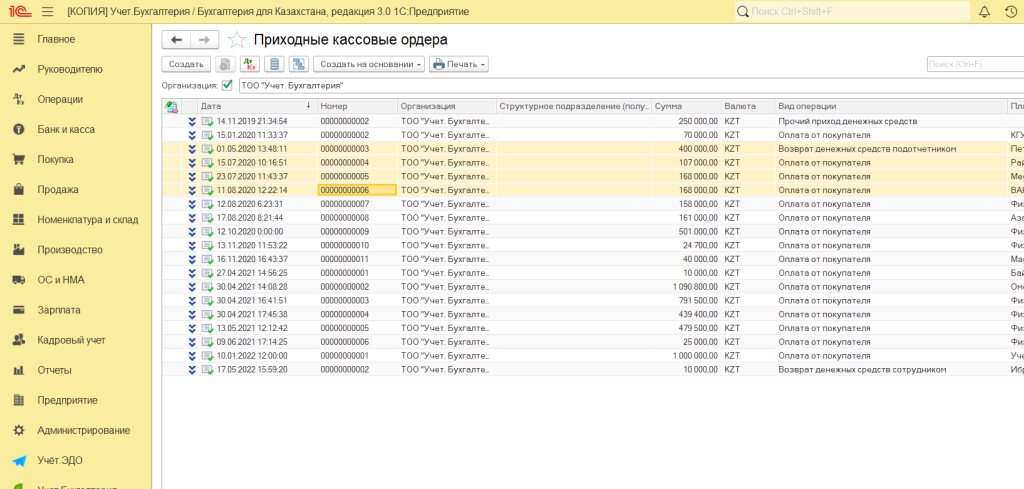Expand the Создать на основании dropdown
Screen dimensions: 1024x489
pos(369,64)
